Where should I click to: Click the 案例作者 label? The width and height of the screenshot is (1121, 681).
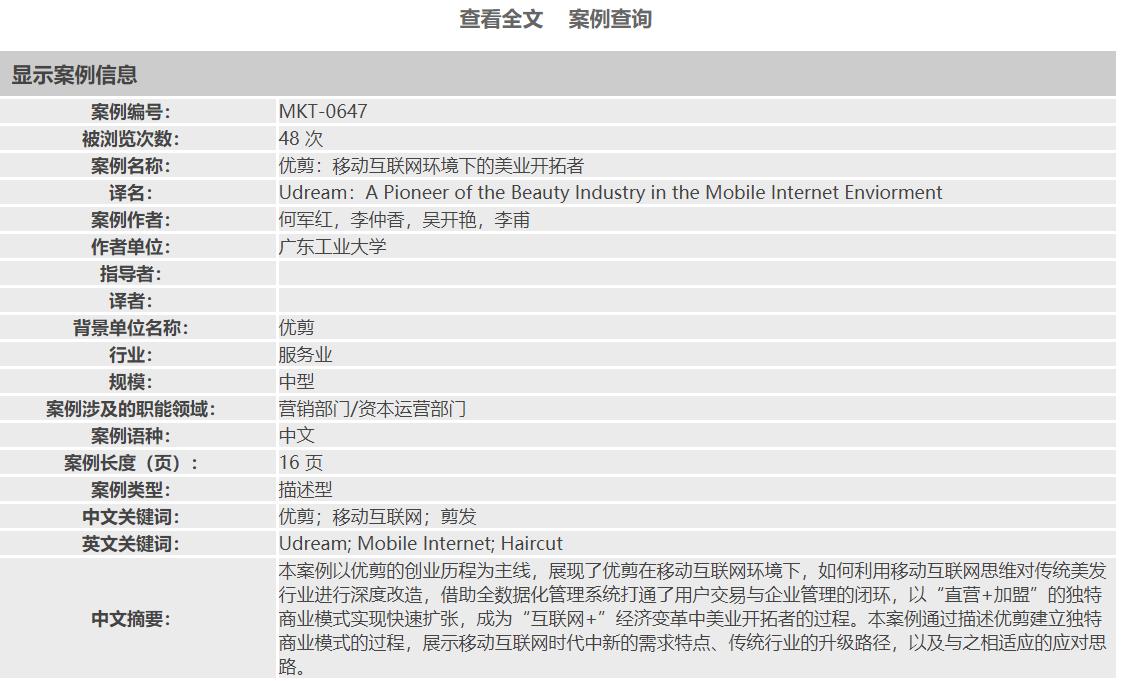(130, 220)
